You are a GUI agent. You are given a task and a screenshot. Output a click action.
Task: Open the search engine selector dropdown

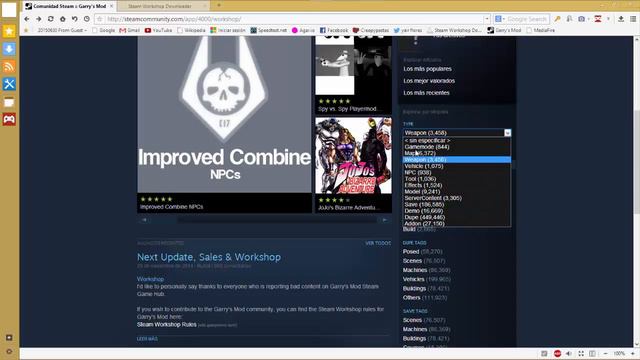tap(500, 19)
